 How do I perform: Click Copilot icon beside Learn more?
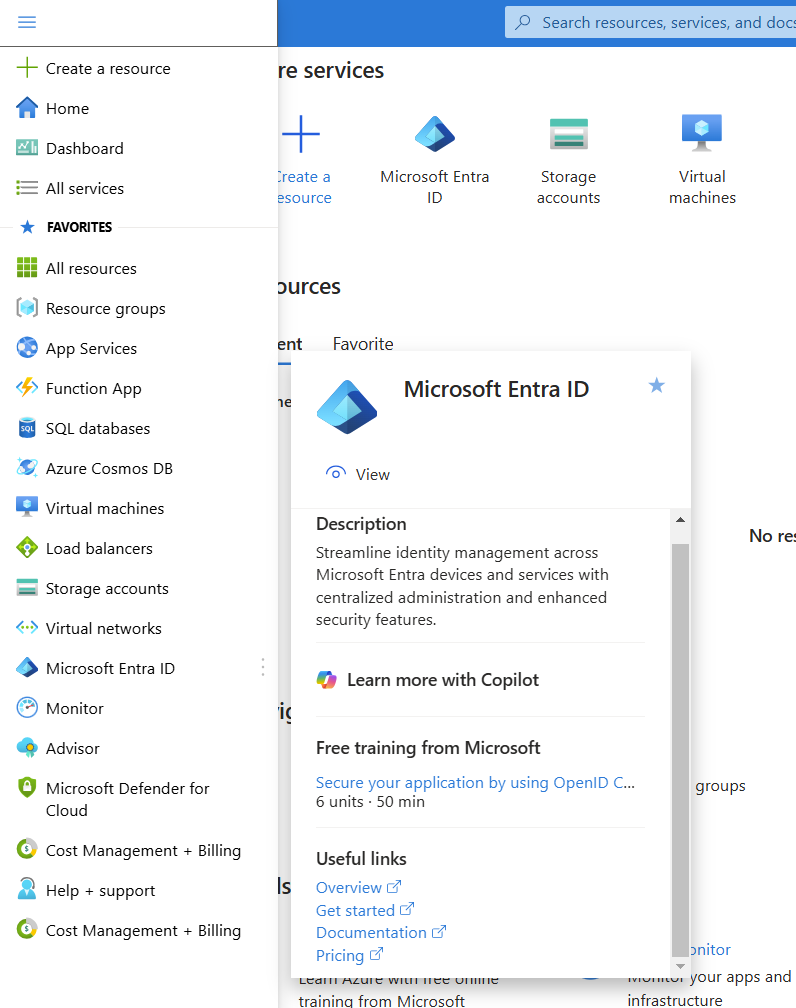click(x=327, y=680)
